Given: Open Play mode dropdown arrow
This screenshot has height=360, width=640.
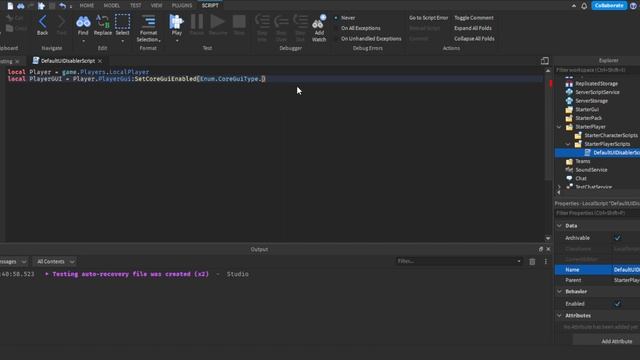Looking at the screenshot, I should pyautogui.click(x=177, y=41).
